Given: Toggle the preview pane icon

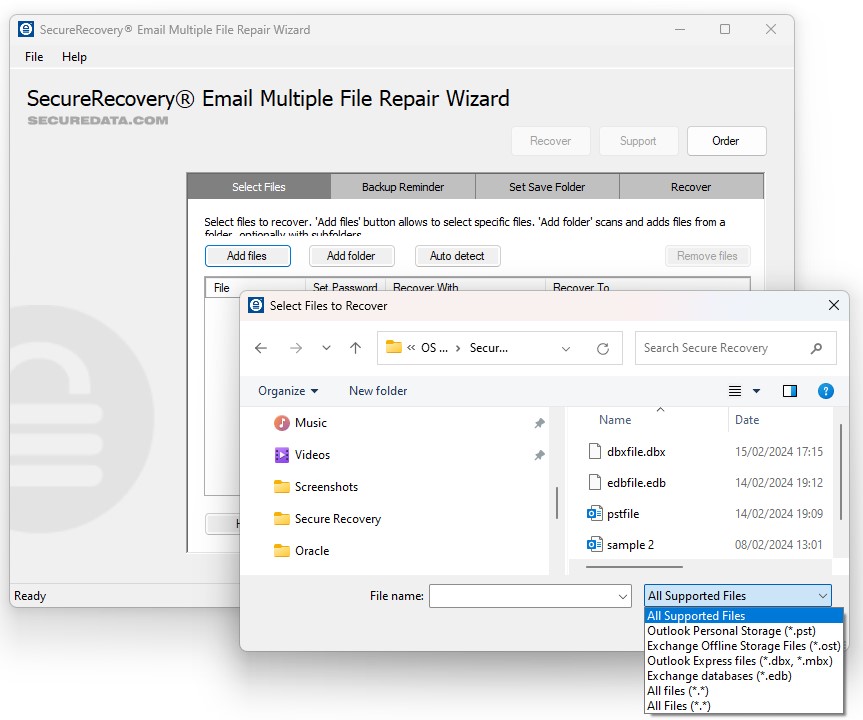Looking at the screenshot, I should 790,391.
